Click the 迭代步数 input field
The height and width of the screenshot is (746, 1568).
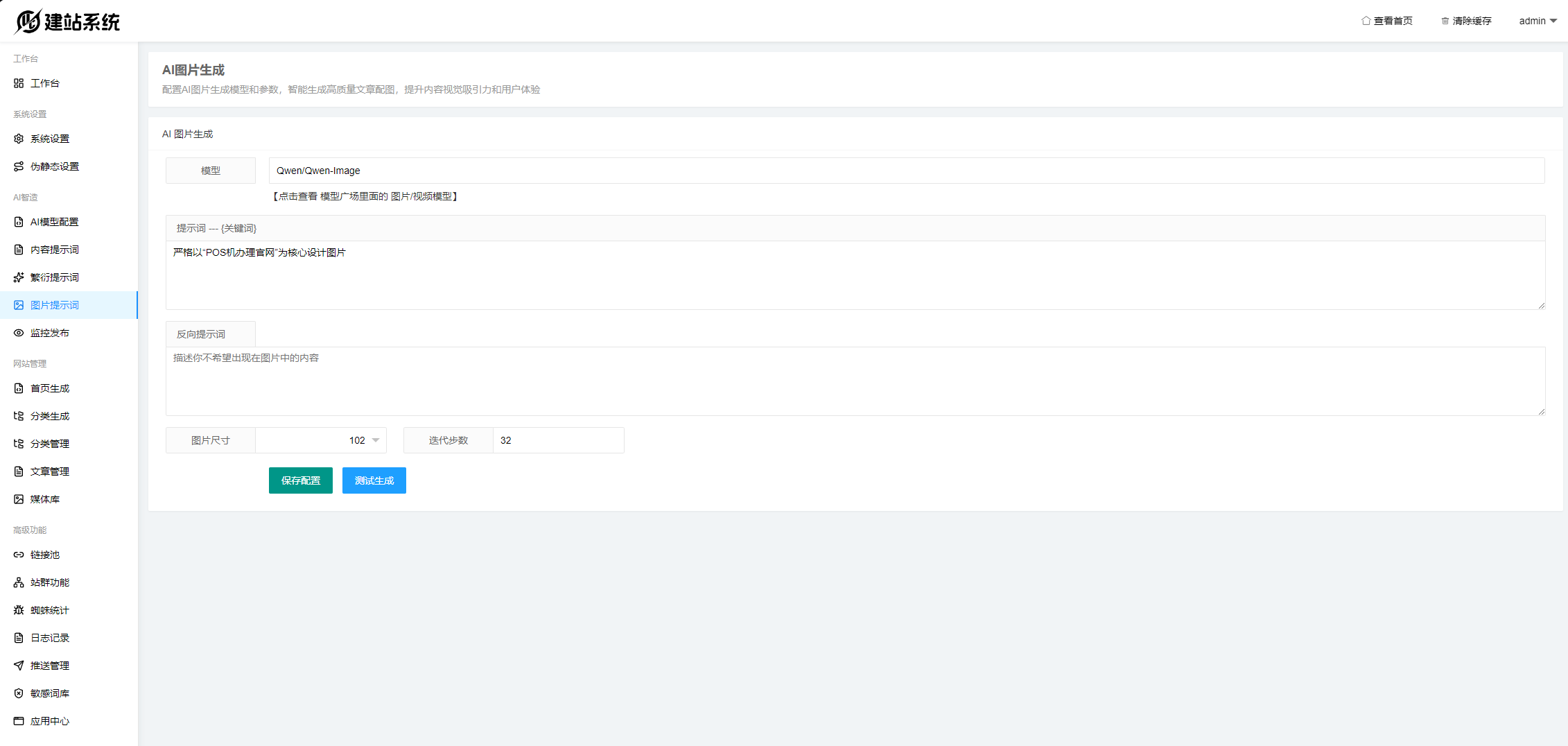(x=558, y=440)
